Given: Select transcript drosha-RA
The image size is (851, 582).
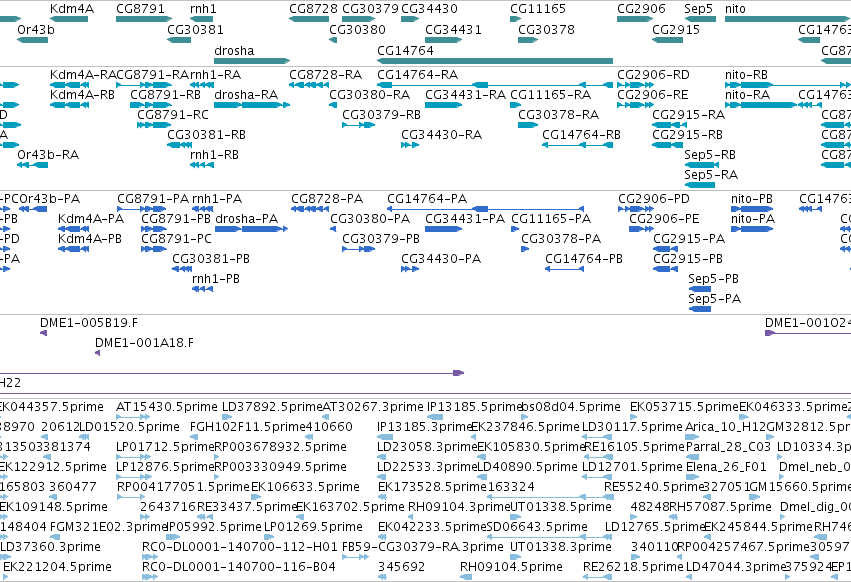Looking at the screenshot, I should point(252,105).
